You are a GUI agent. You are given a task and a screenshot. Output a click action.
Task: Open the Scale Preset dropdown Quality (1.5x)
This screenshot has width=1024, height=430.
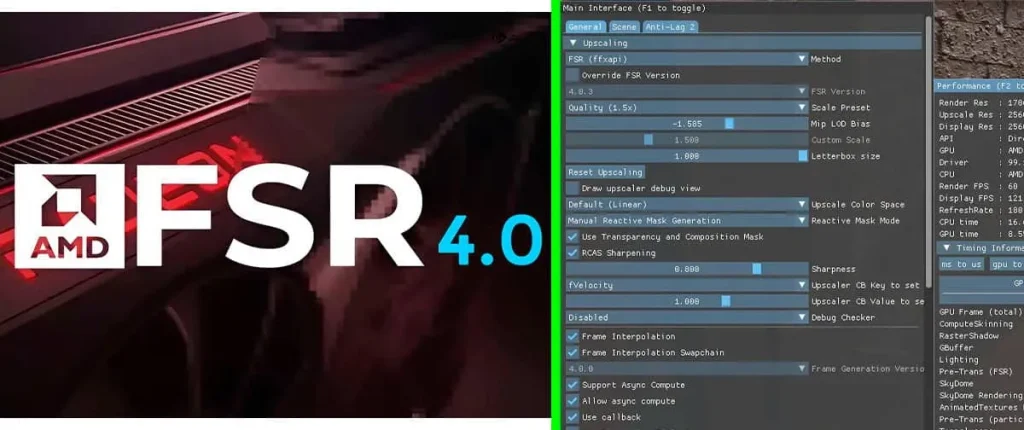pyautogui.click(x=687, y=107)
